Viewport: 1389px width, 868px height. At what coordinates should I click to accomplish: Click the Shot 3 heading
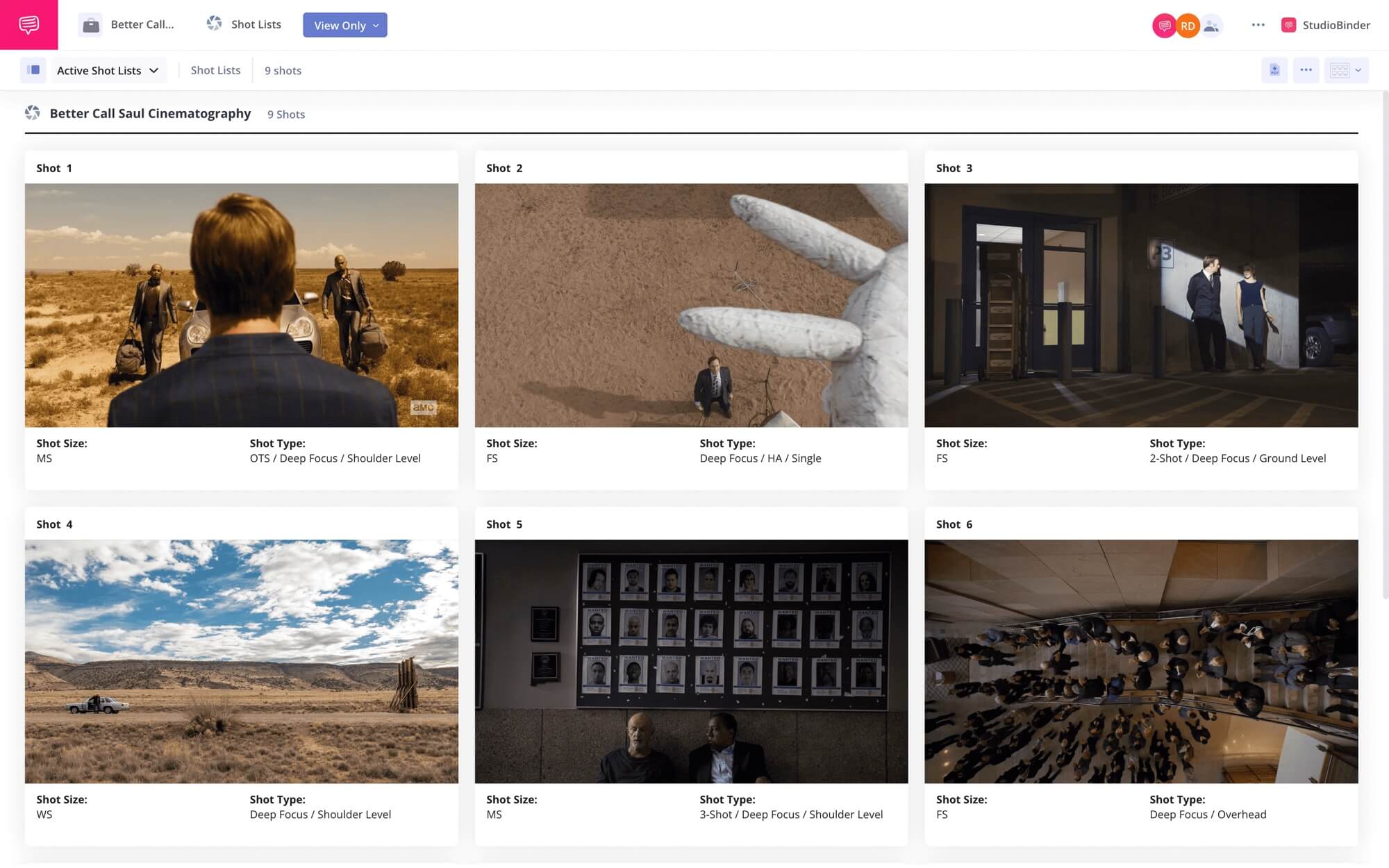954,168
